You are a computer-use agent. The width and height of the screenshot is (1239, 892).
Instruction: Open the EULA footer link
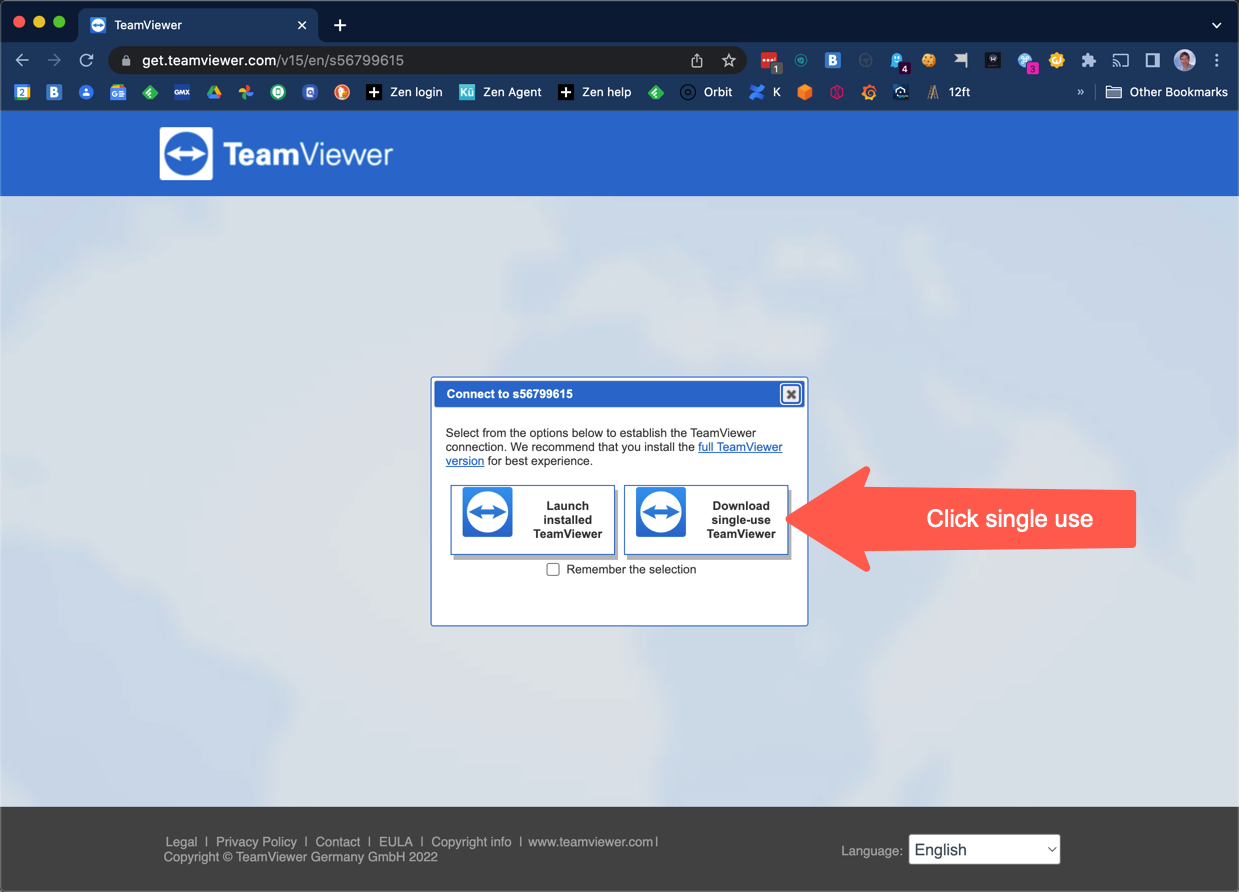pos(396,842)
